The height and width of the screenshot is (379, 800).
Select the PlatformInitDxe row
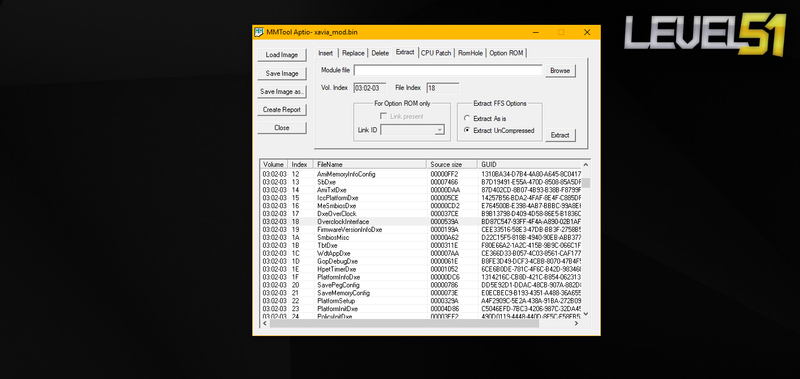420,309
